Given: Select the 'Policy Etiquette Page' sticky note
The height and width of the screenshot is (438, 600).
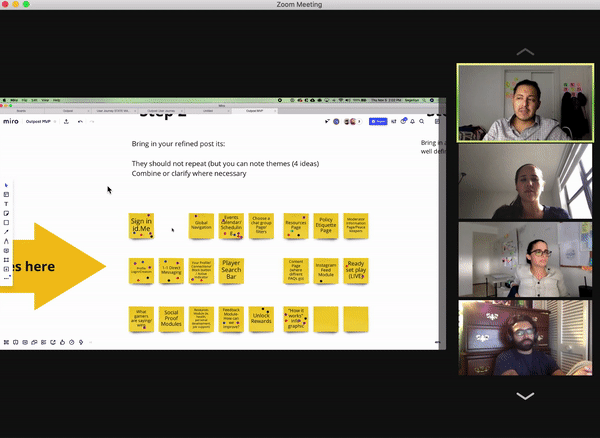Looking at the screenshot, I should [326, 226].
